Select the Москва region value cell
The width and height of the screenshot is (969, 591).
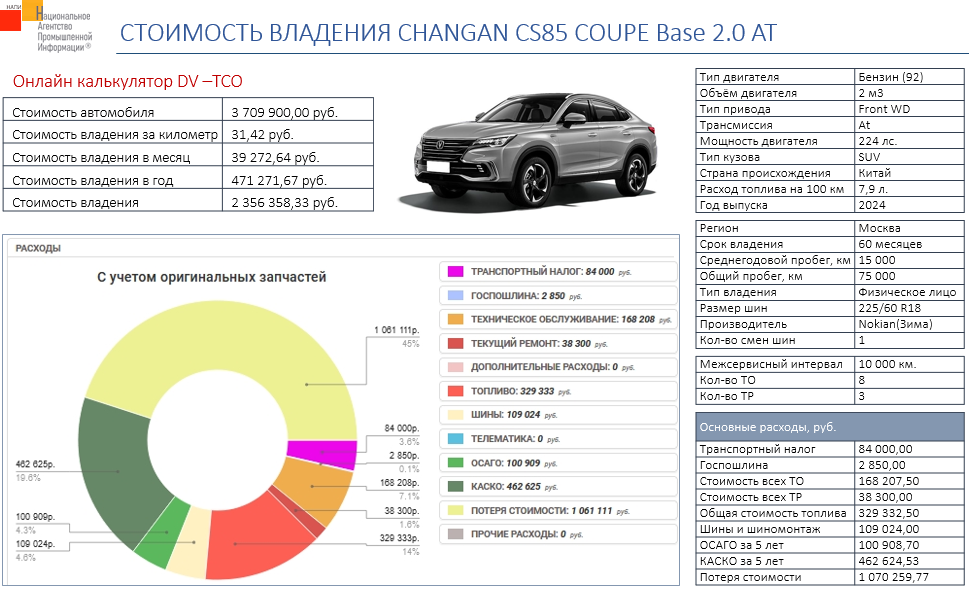[x=909, y=229]
